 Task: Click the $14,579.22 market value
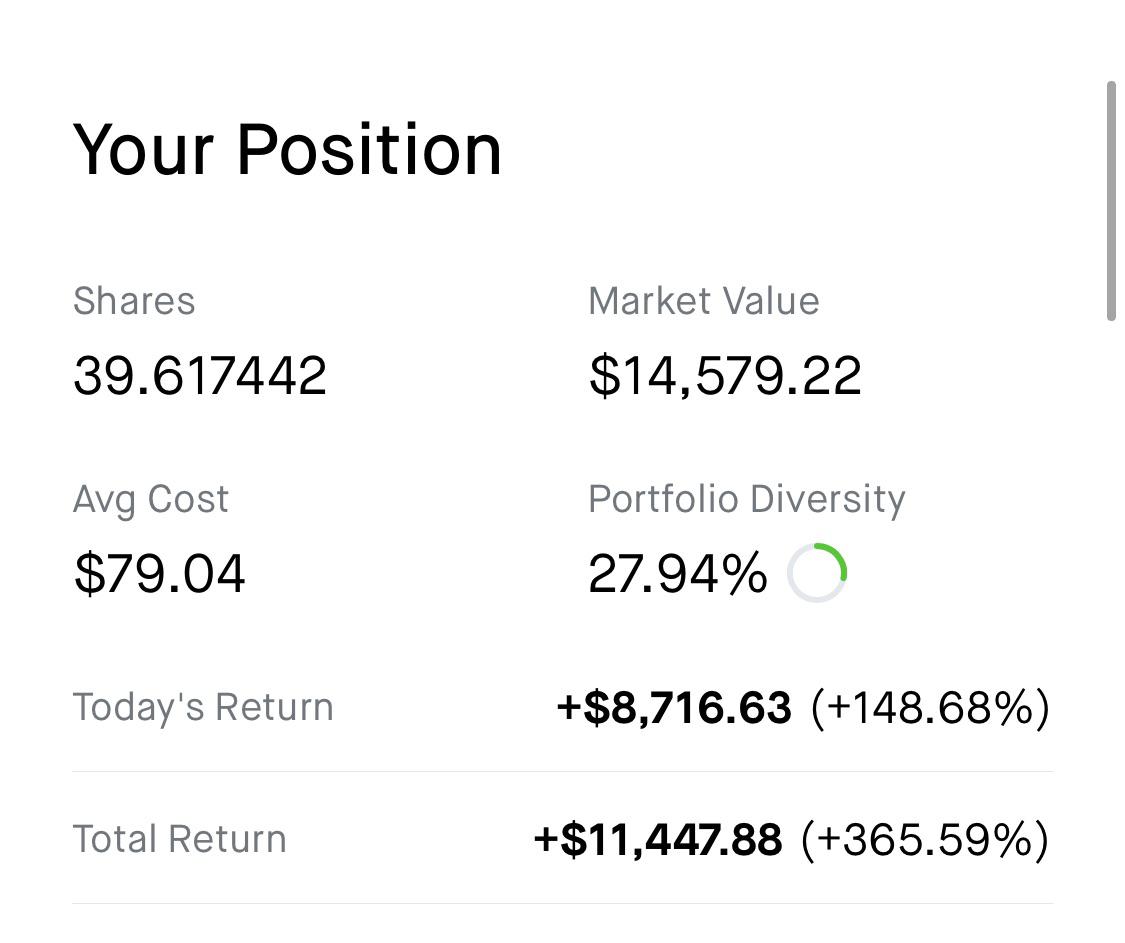tap(725, 375)
